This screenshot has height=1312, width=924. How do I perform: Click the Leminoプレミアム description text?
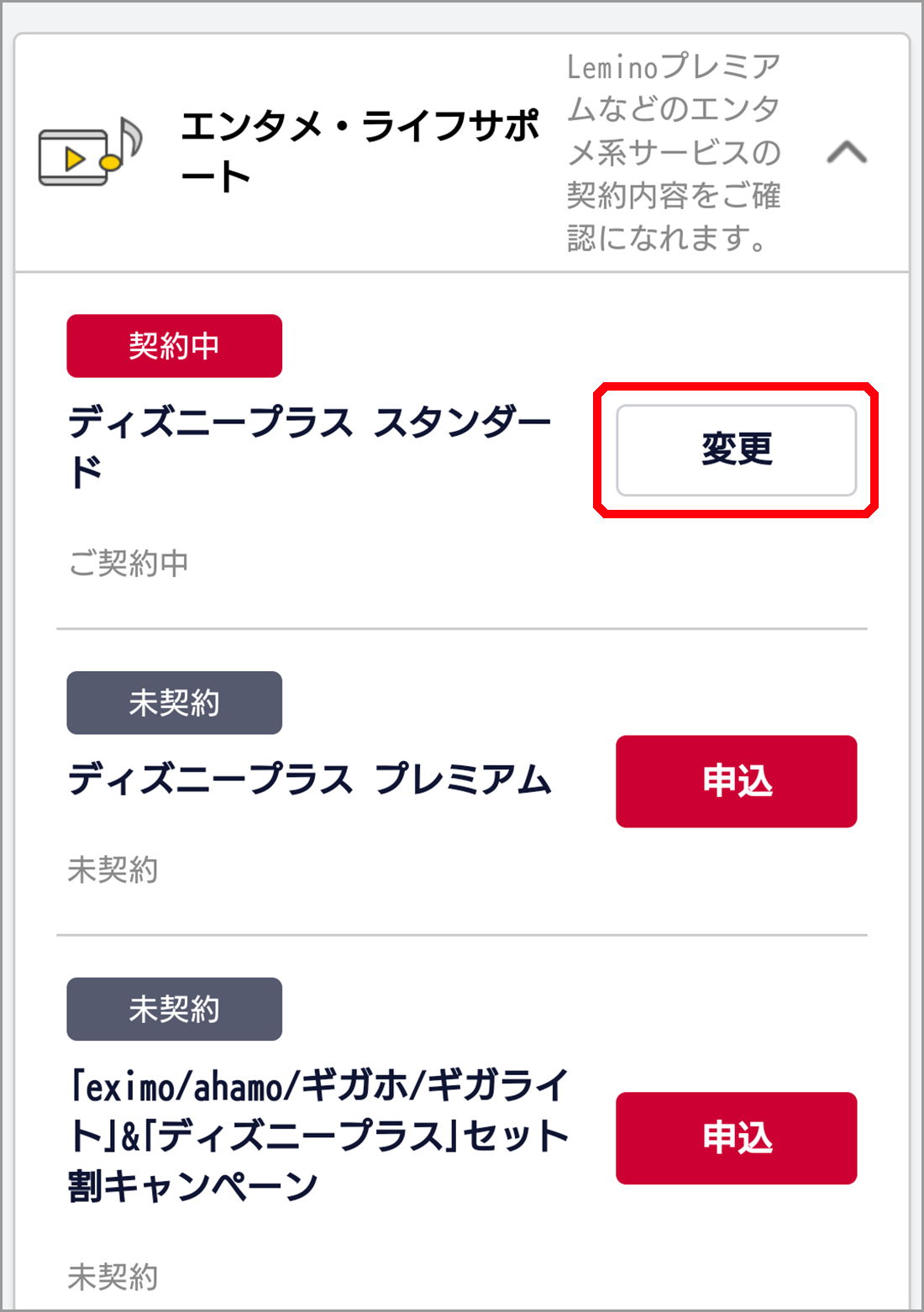674,152
